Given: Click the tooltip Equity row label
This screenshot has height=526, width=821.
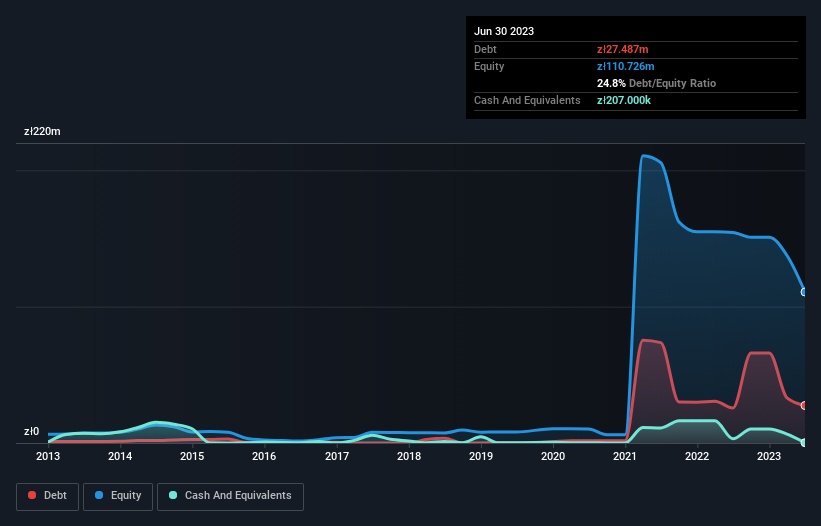Looking at the screenshot, I should tap(489, 66).
